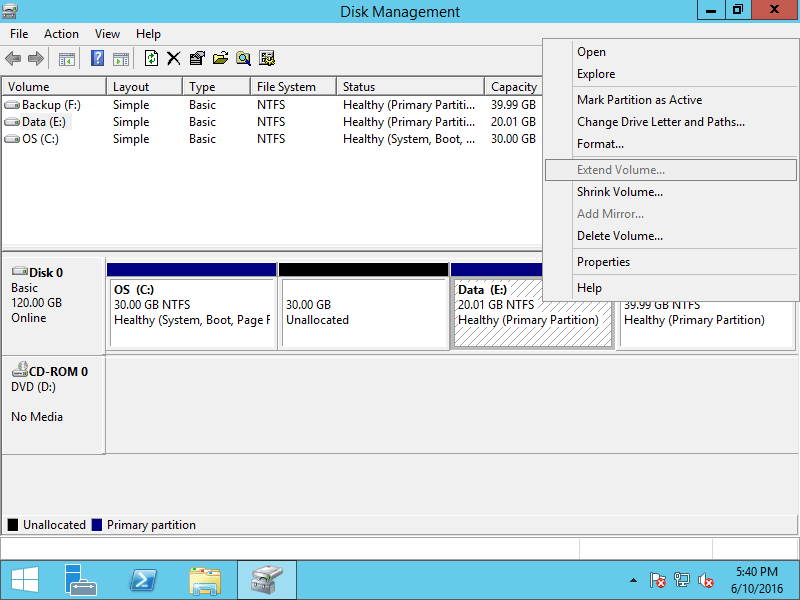Sort by the Type column header
This screenshot has width=800, height=600.
tap(217, 87)
